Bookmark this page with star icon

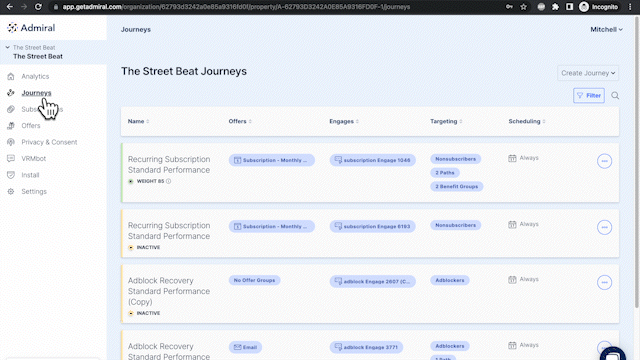point(524,7)
